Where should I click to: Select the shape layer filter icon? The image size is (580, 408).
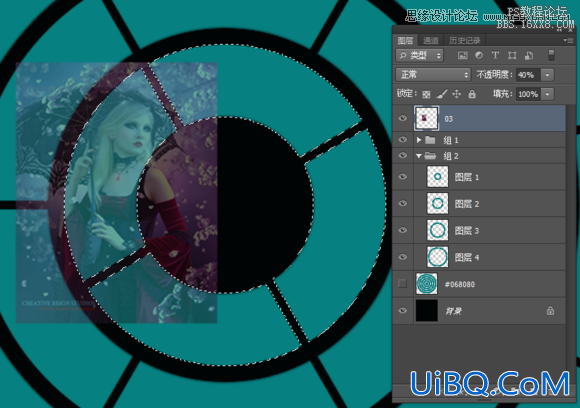pyautogui.click(x=512, y=55)
